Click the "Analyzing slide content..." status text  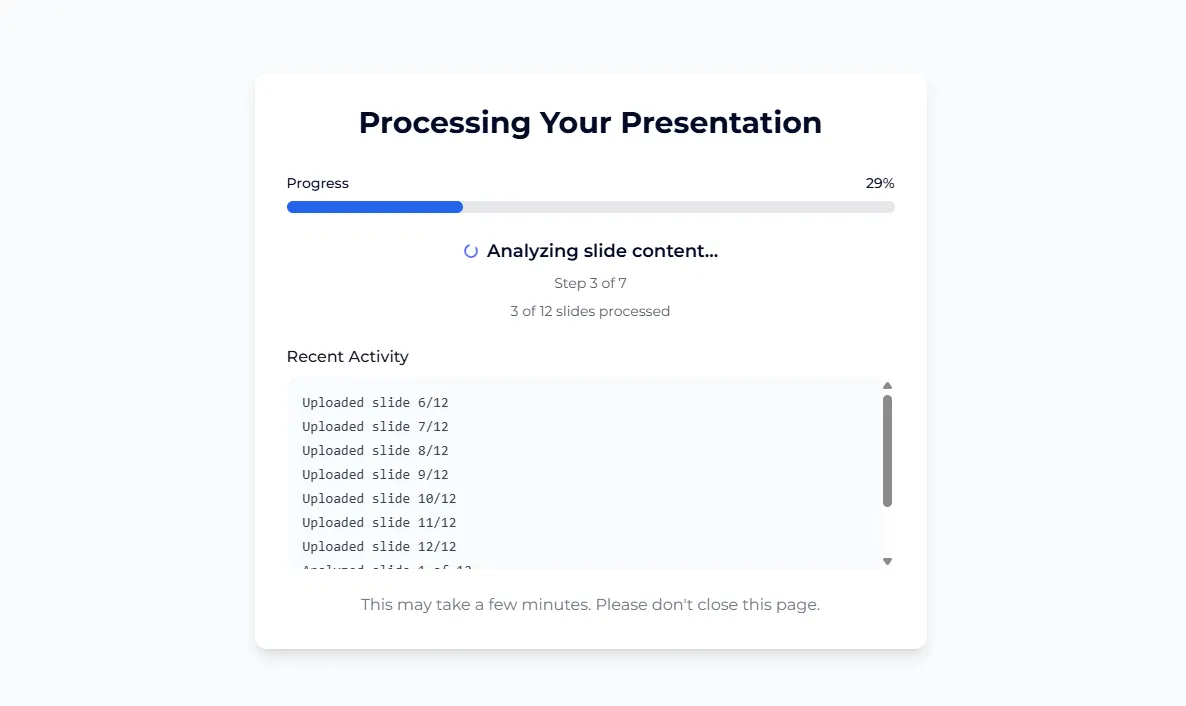602,251
